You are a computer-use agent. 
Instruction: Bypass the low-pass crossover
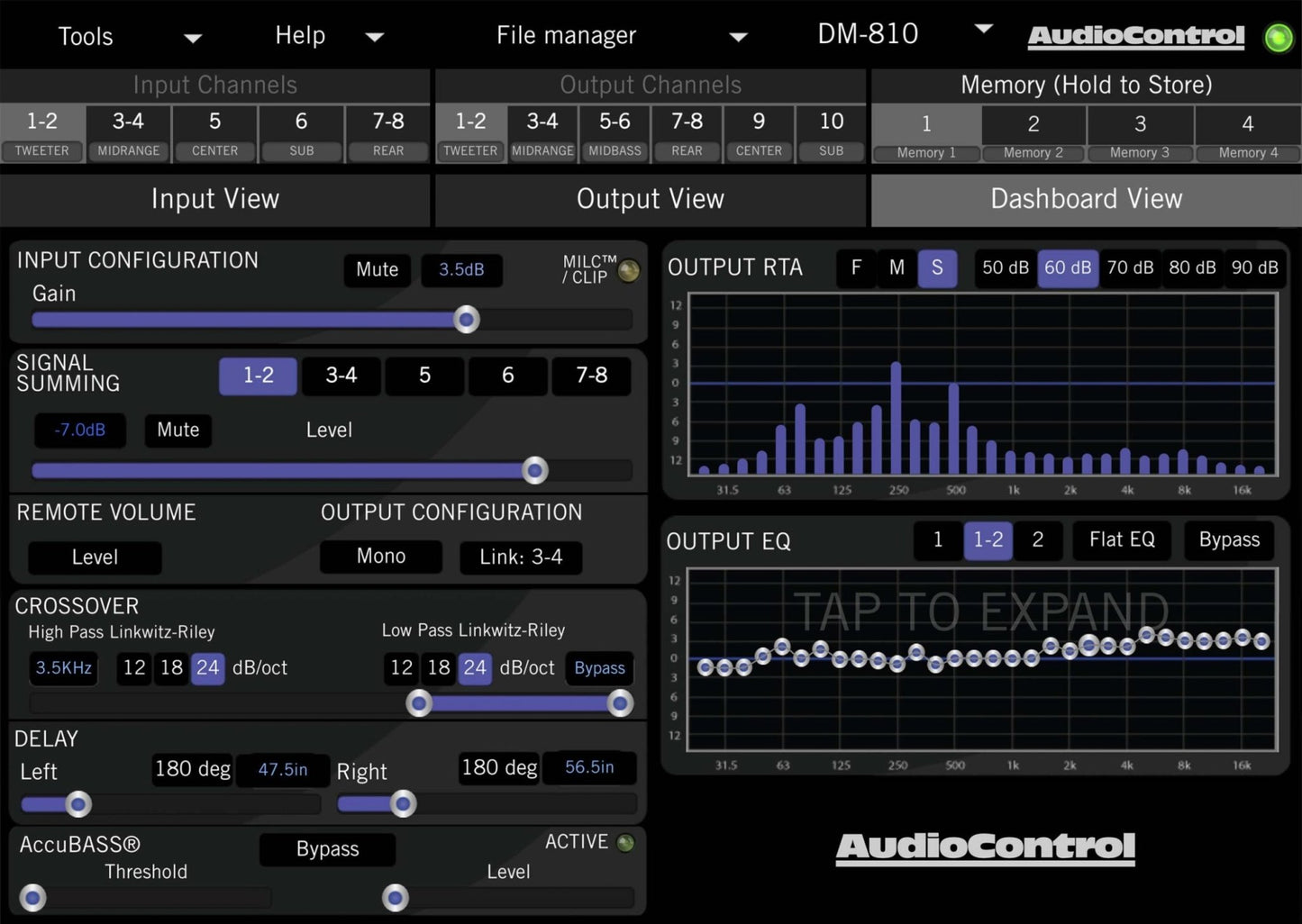tap(598, 668)
